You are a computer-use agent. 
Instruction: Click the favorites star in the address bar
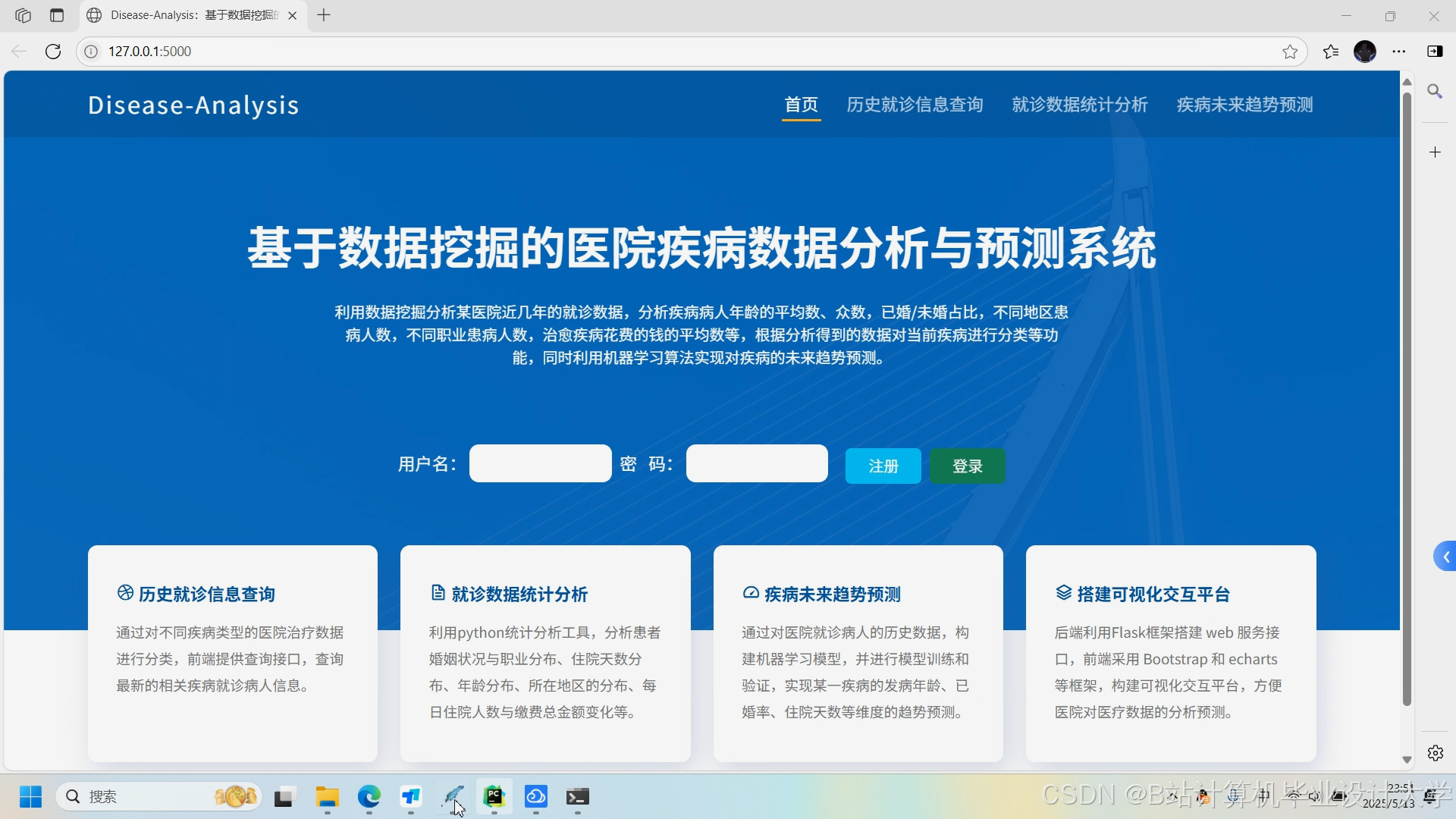[1290, 51]
